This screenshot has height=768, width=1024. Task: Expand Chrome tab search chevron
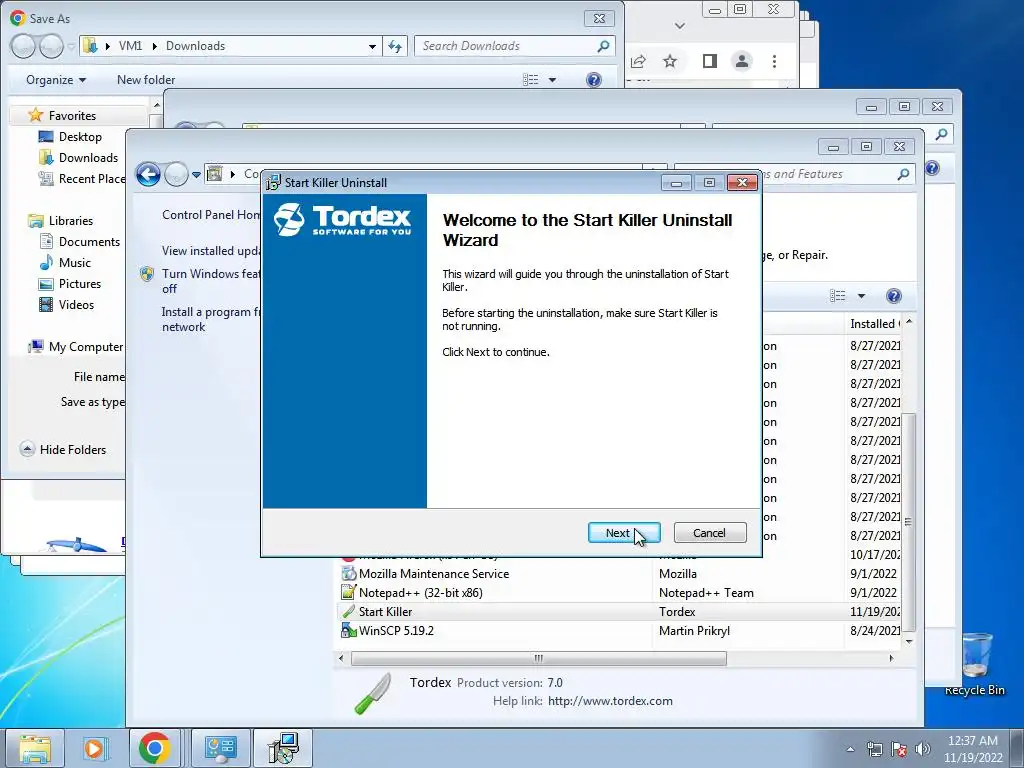pyautogui.click(x=680, y=26)
